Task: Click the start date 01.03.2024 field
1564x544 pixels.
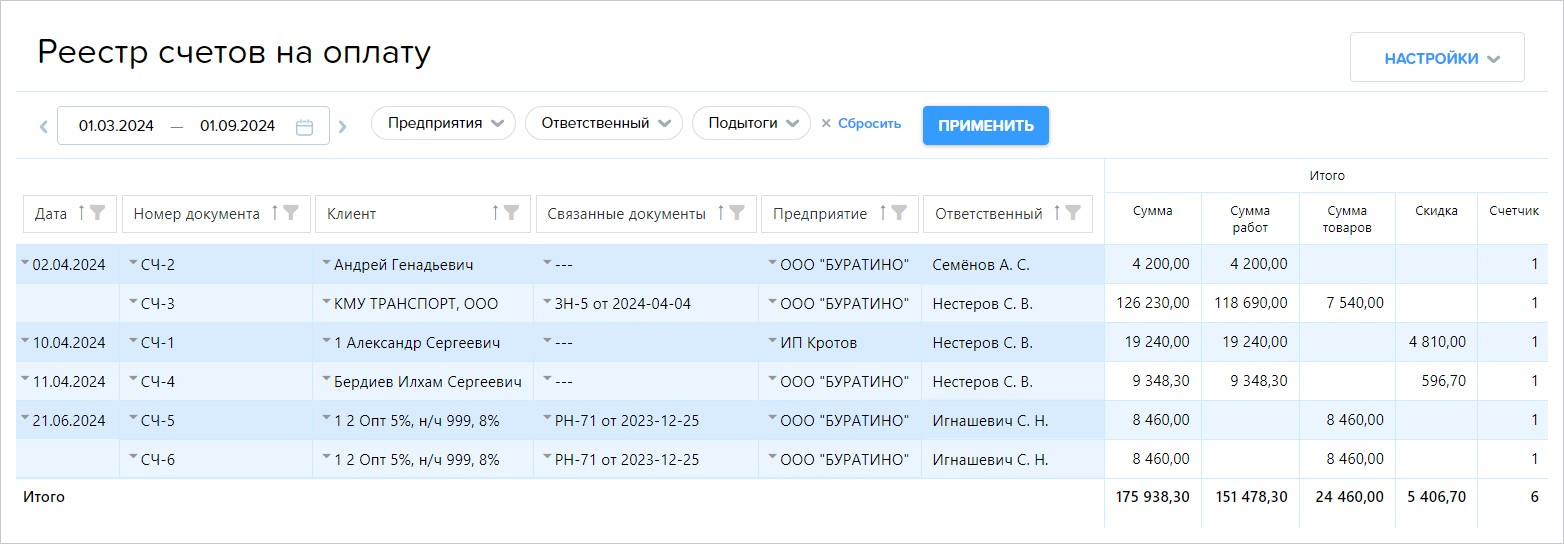Action: click(116, 126)
